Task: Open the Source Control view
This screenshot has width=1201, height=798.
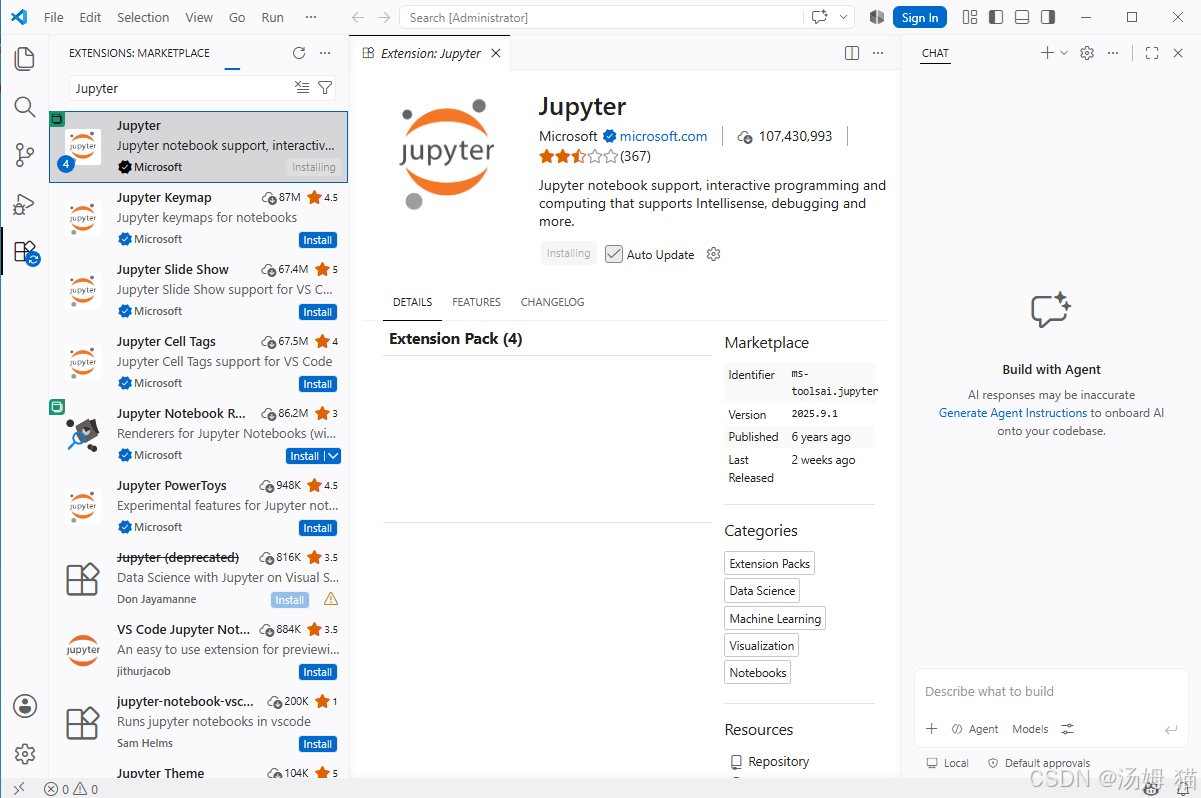Action: coord(25,155)
